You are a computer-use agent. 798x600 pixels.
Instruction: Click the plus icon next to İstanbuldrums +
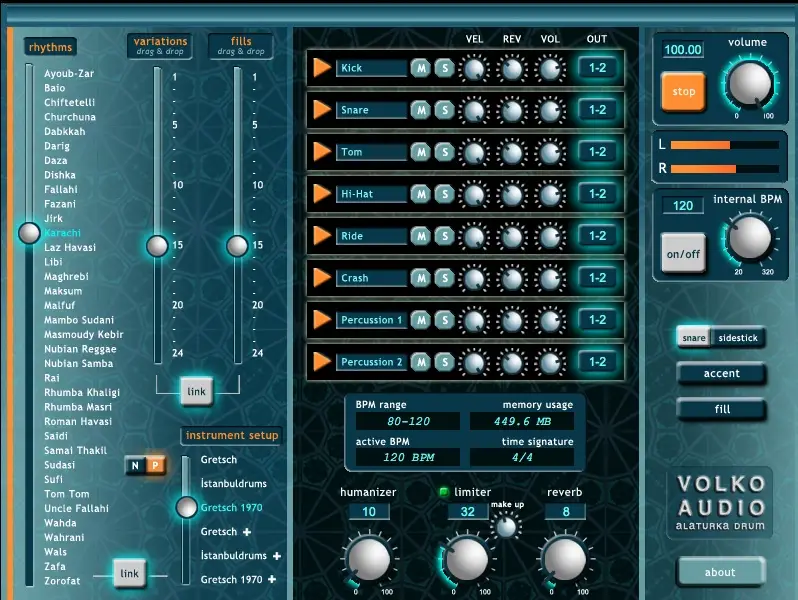click(277, 556)
